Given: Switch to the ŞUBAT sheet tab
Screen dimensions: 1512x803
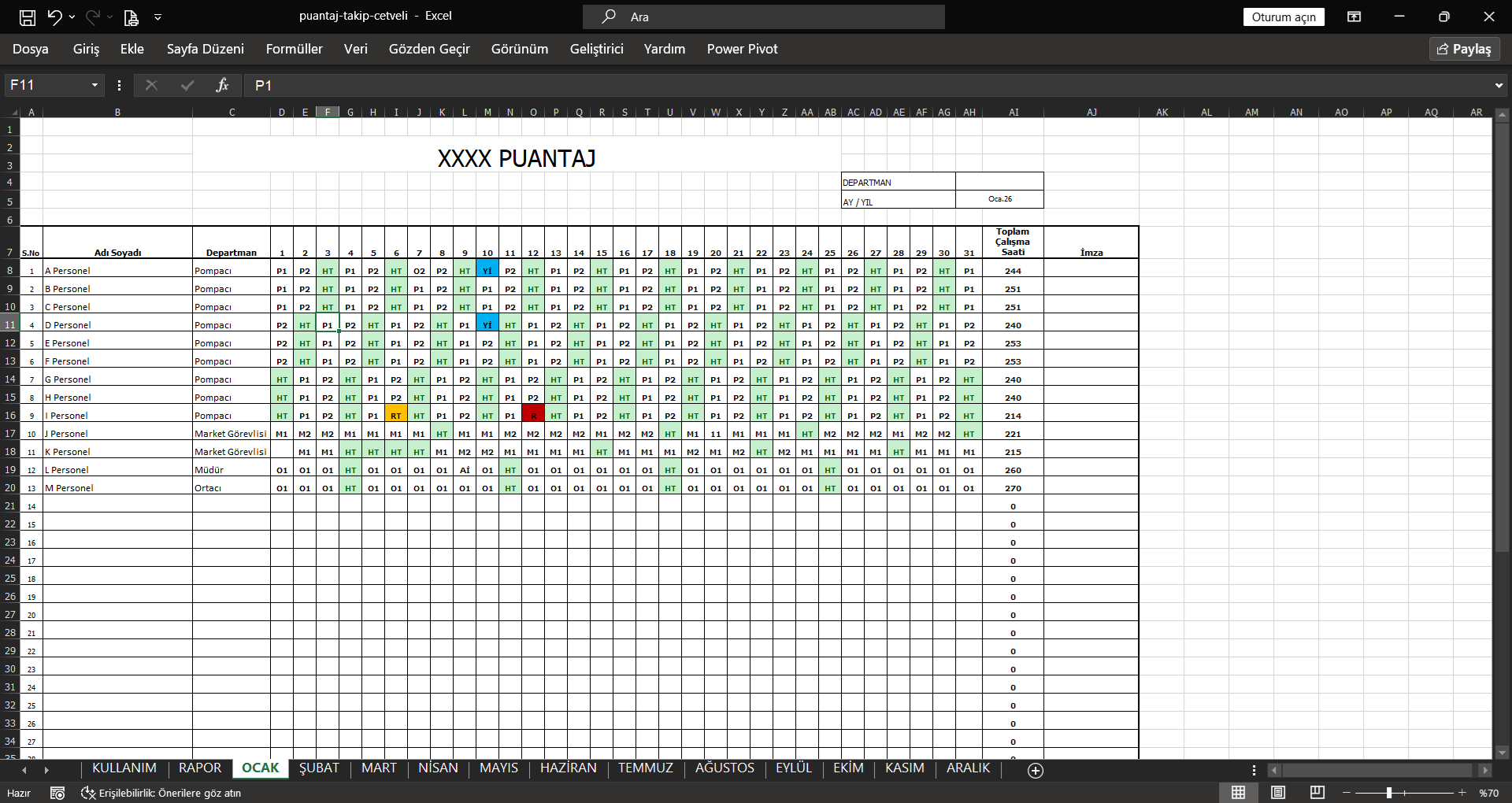Looking at the screenshot, I should click(319, 768).
